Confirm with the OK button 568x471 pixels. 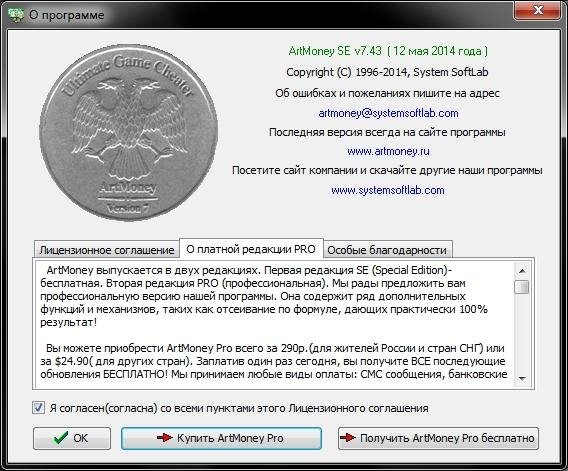[x=72, y=438]
